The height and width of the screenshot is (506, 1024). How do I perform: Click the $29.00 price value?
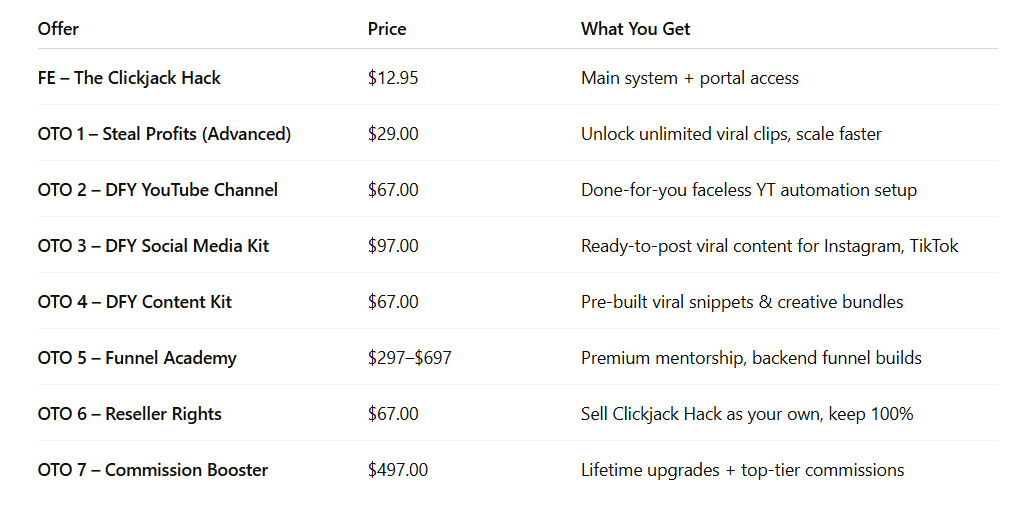tap(393, 134)
